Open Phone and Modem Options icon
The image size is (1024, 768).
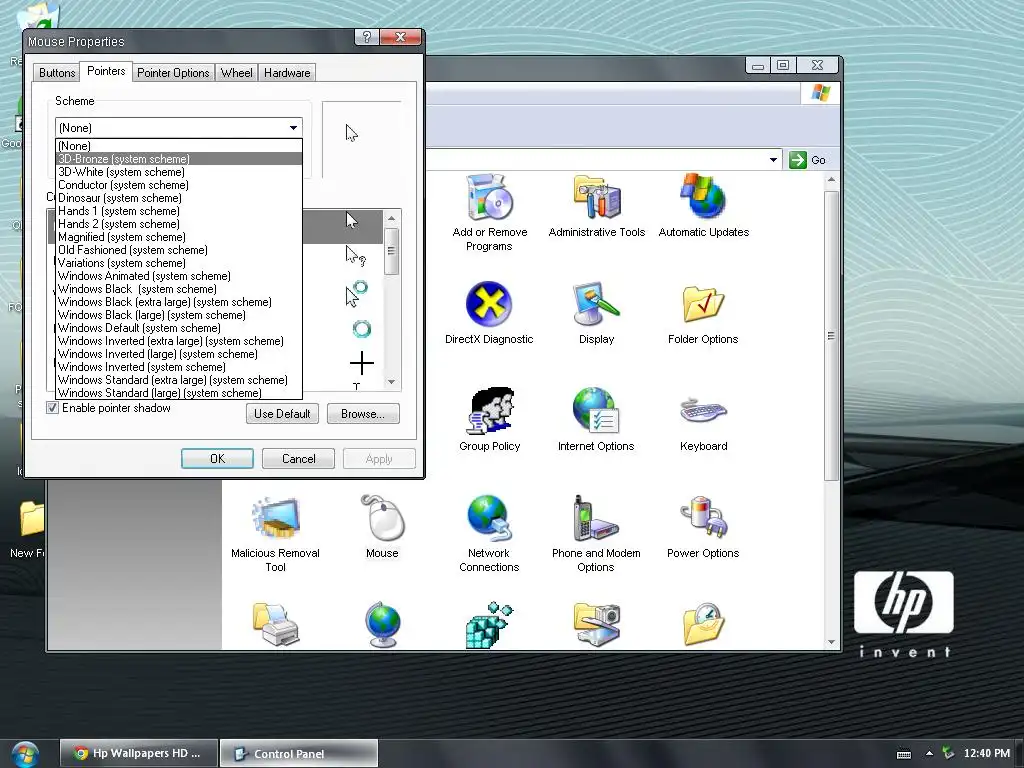(x=596, y=518)
